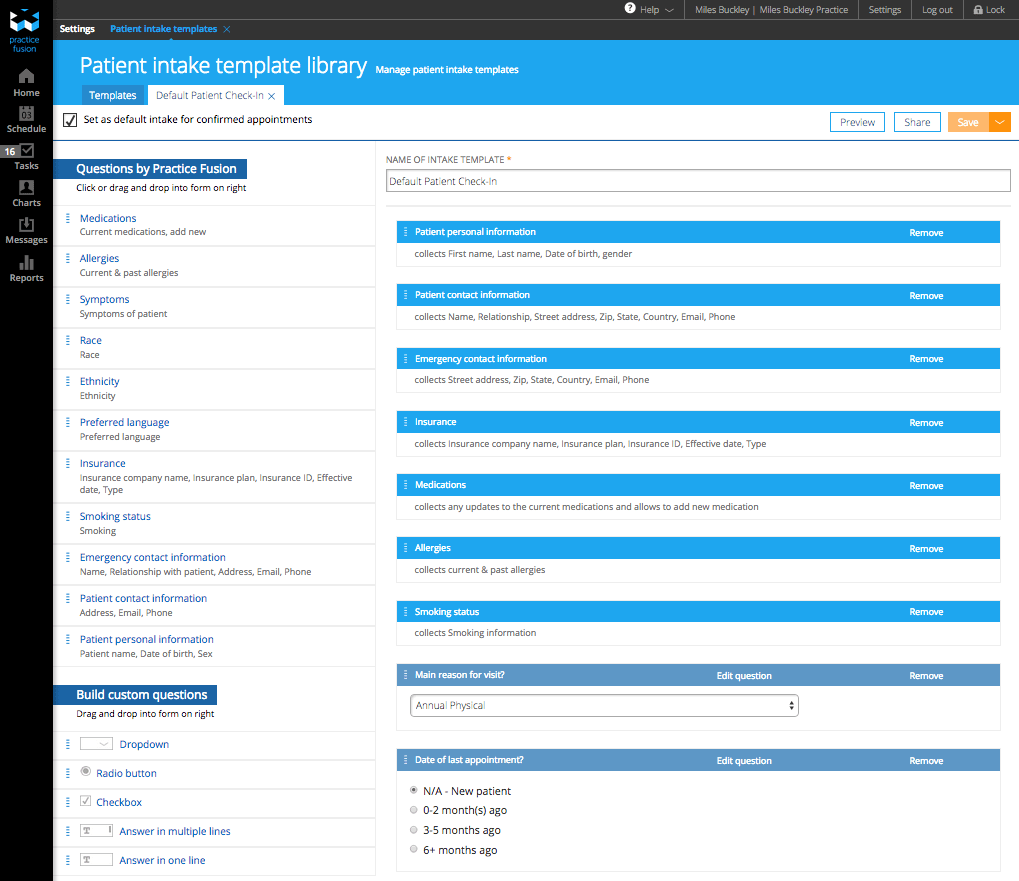Open the Messages icon in sidebar
The height and width of the screenshot is (881, 1019).
point(26,226)
